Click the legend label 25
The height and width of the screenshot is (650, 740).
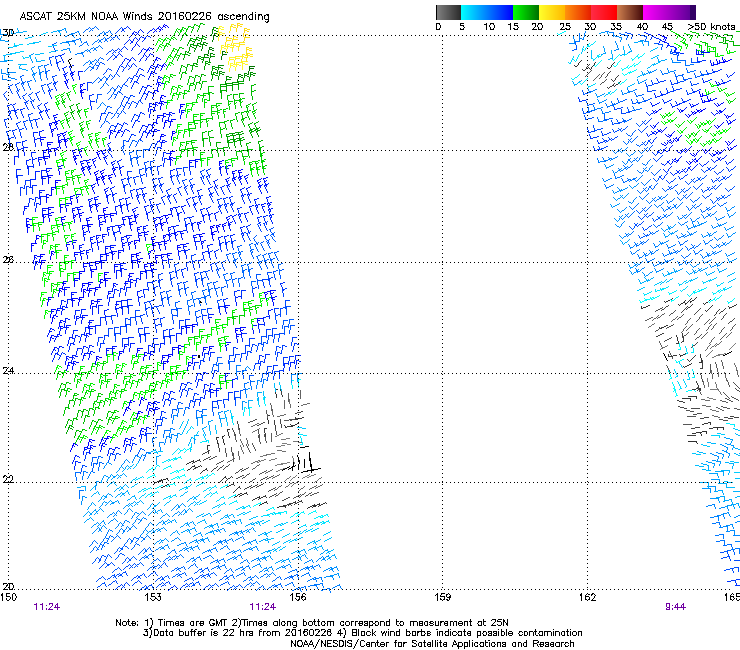tap(565, 27)
